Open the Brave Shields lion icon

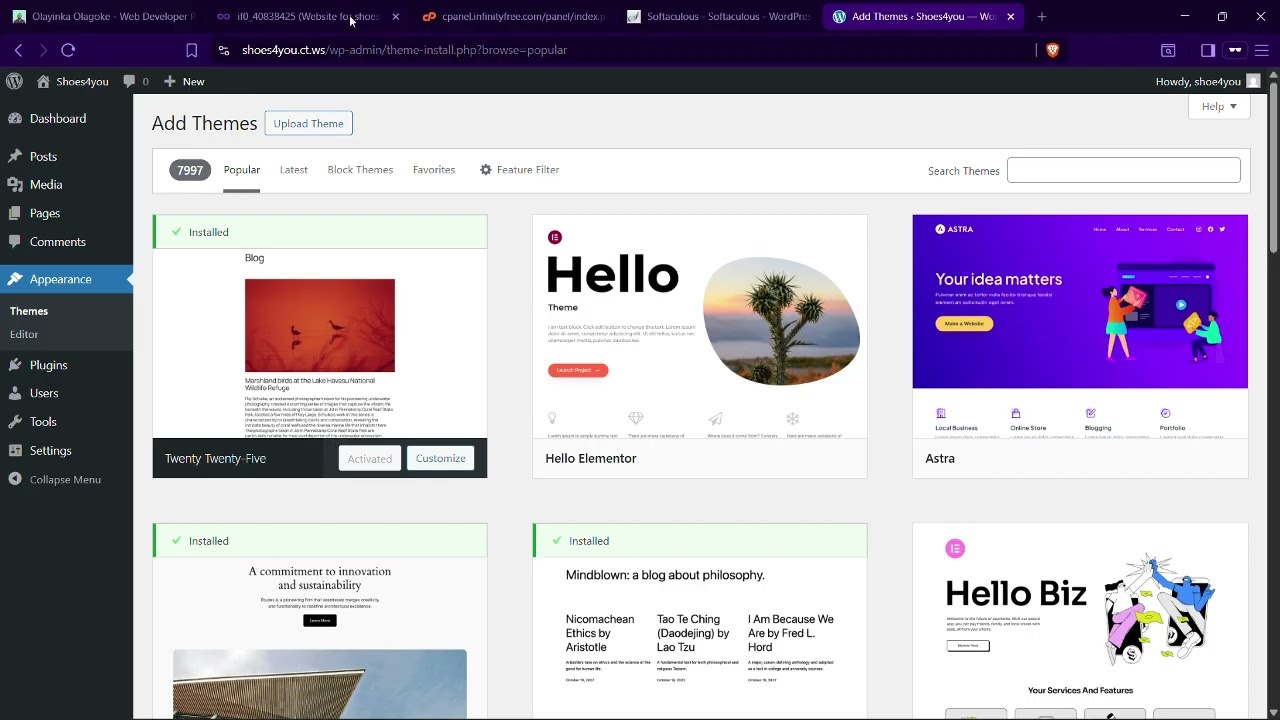point(1052,50)
